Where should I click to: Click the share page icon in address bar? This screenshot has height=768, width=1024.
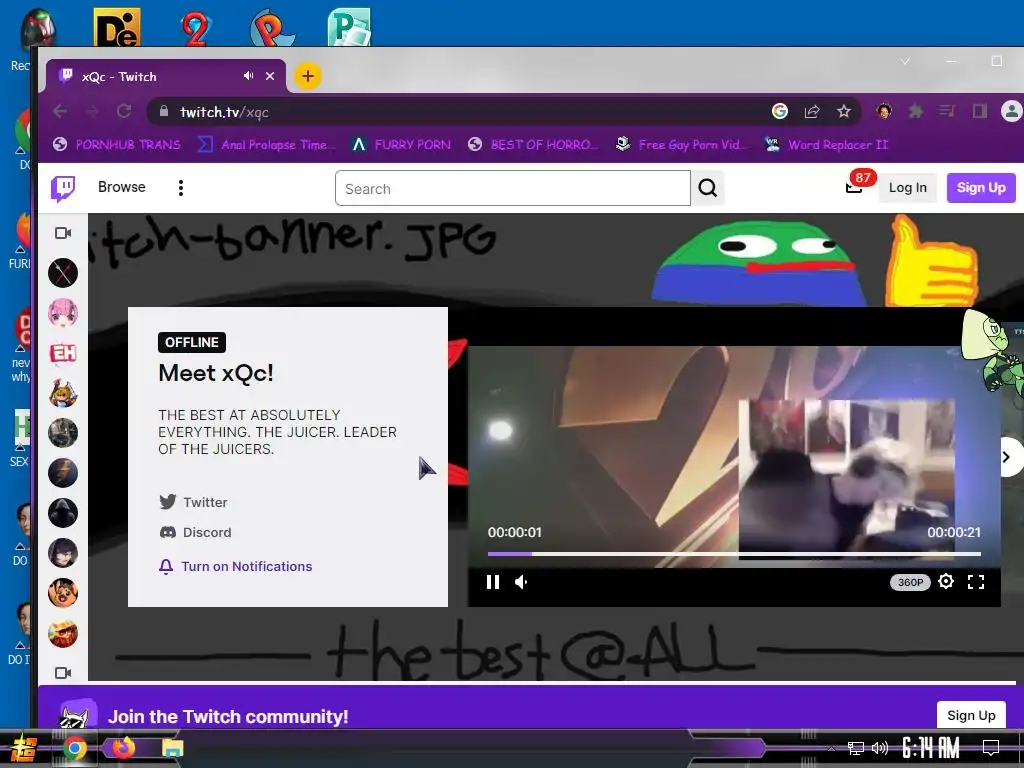812,112
